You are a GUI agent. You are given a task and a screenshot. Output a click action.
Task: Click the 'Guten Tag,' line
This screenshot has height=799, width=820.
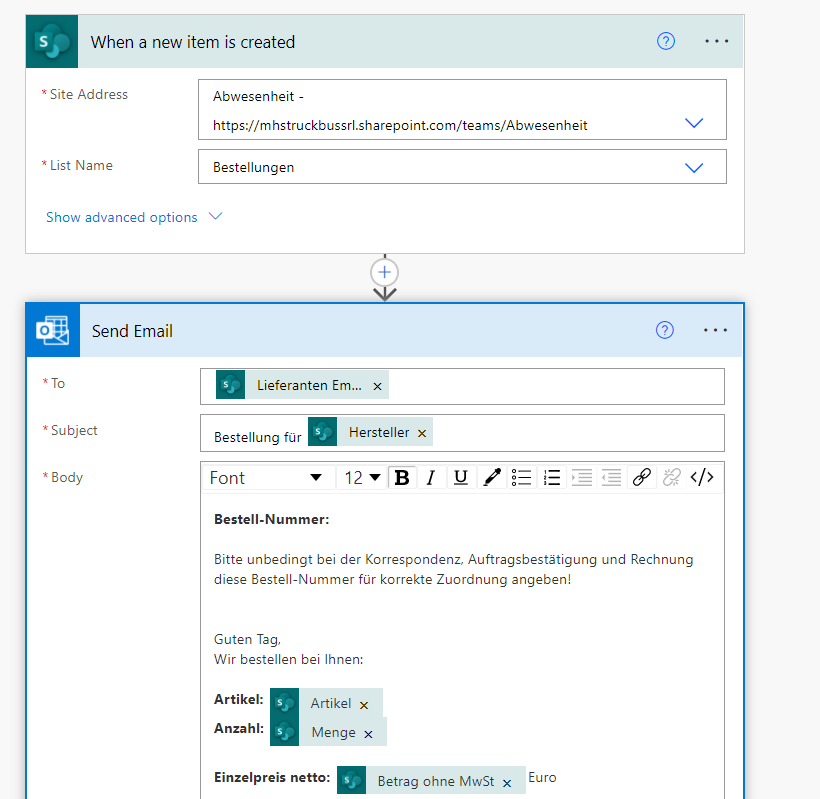(247, 640)
